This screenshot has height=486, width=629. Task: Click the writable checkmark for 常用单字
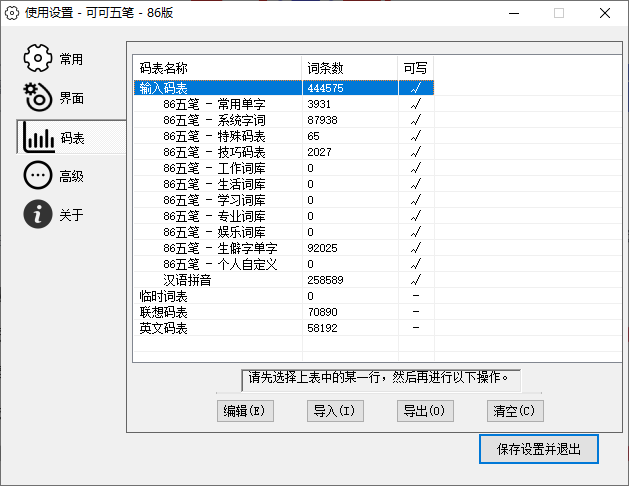click(416, 103)
